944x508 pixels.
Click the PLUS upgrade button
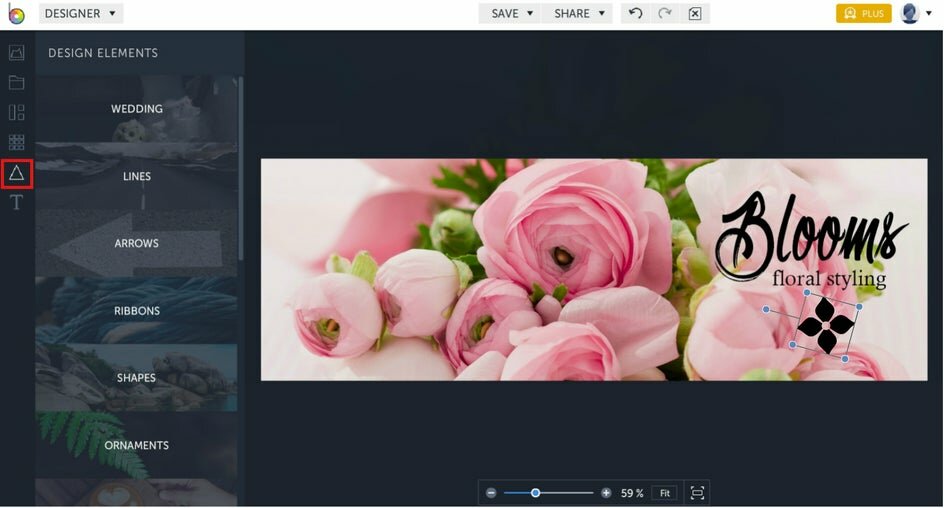point(863,13)
